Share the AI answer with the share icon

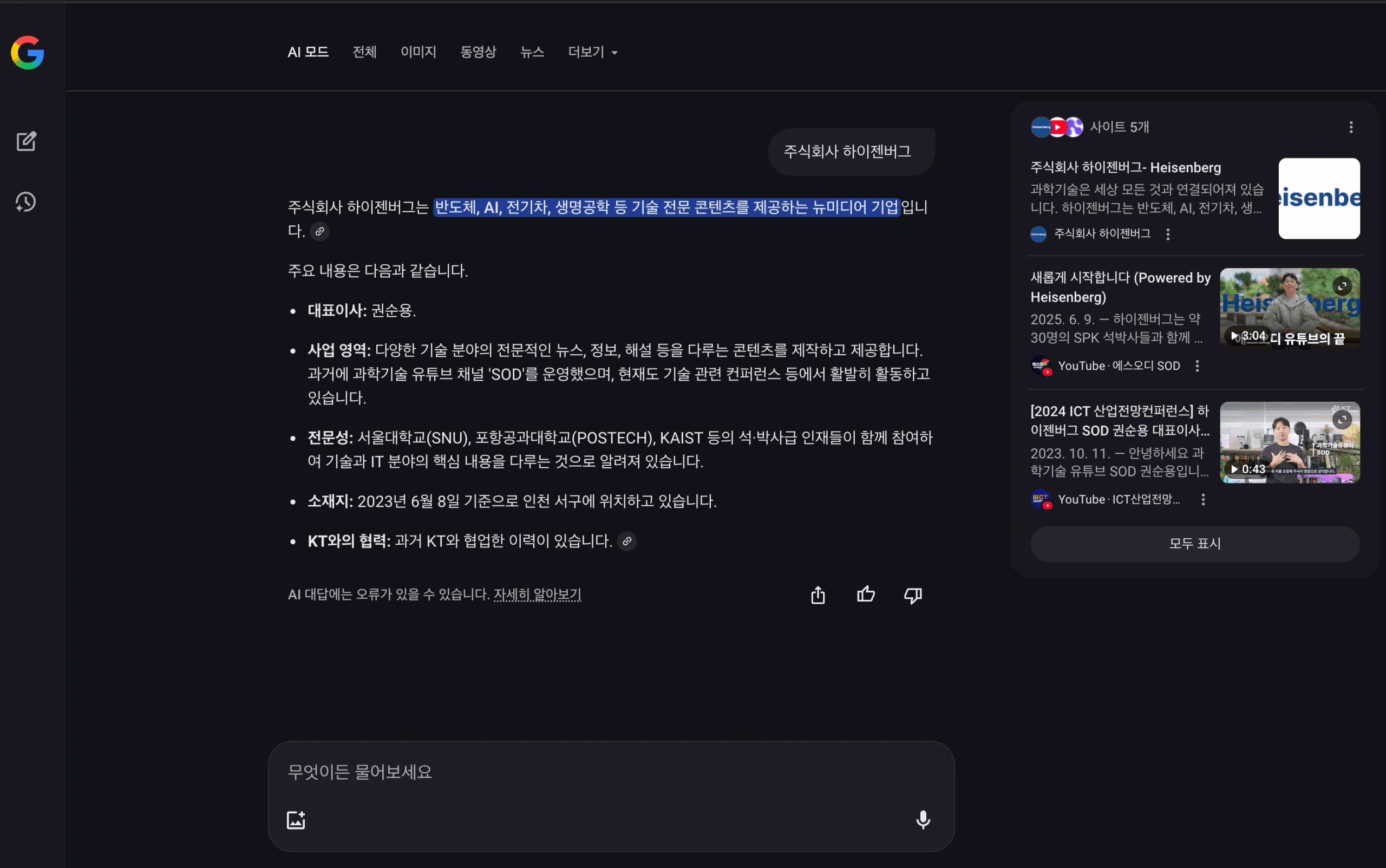tap(818, 595)
